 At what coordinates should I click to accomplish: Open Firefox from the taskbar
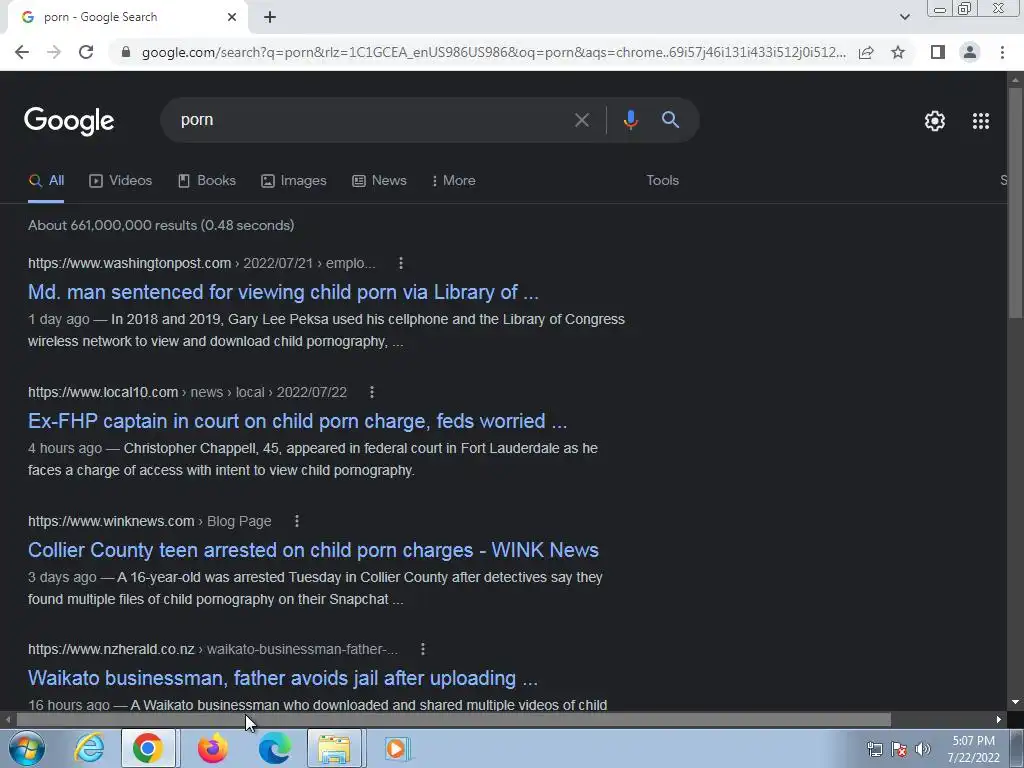[x=212, y=748]
